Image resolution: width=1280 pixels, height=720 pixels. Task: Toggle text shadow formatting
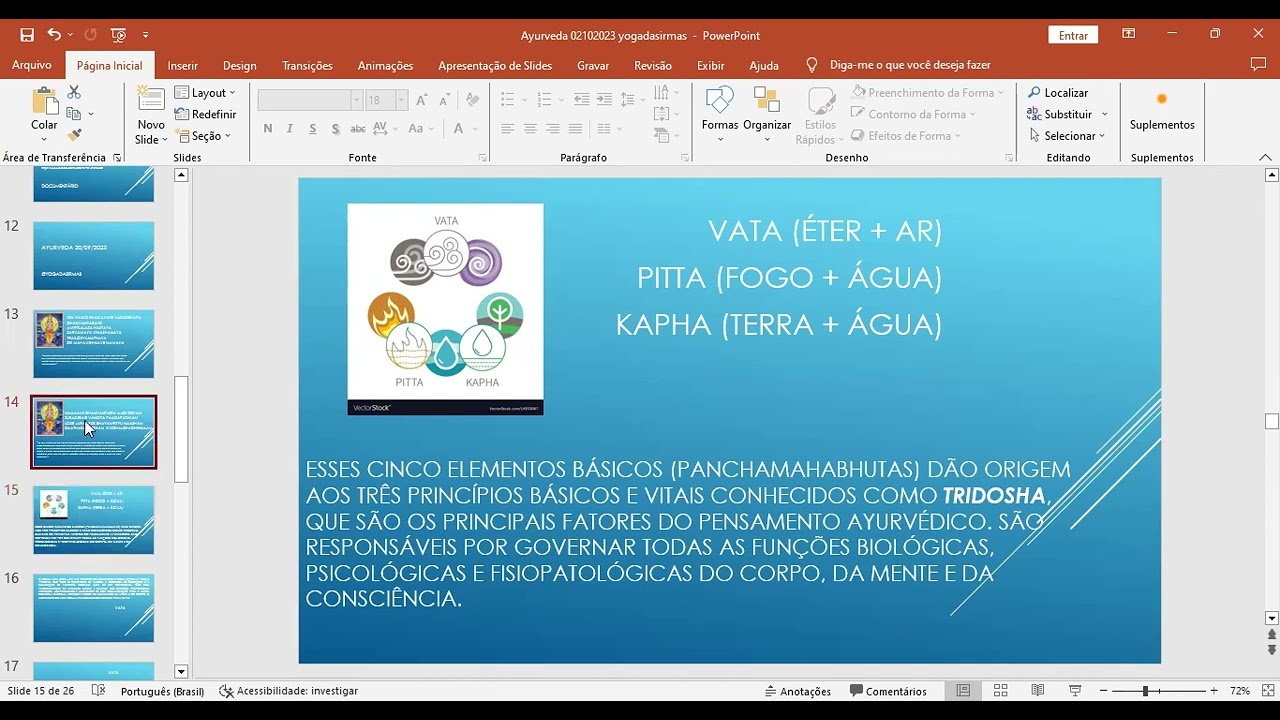(335, 129)
